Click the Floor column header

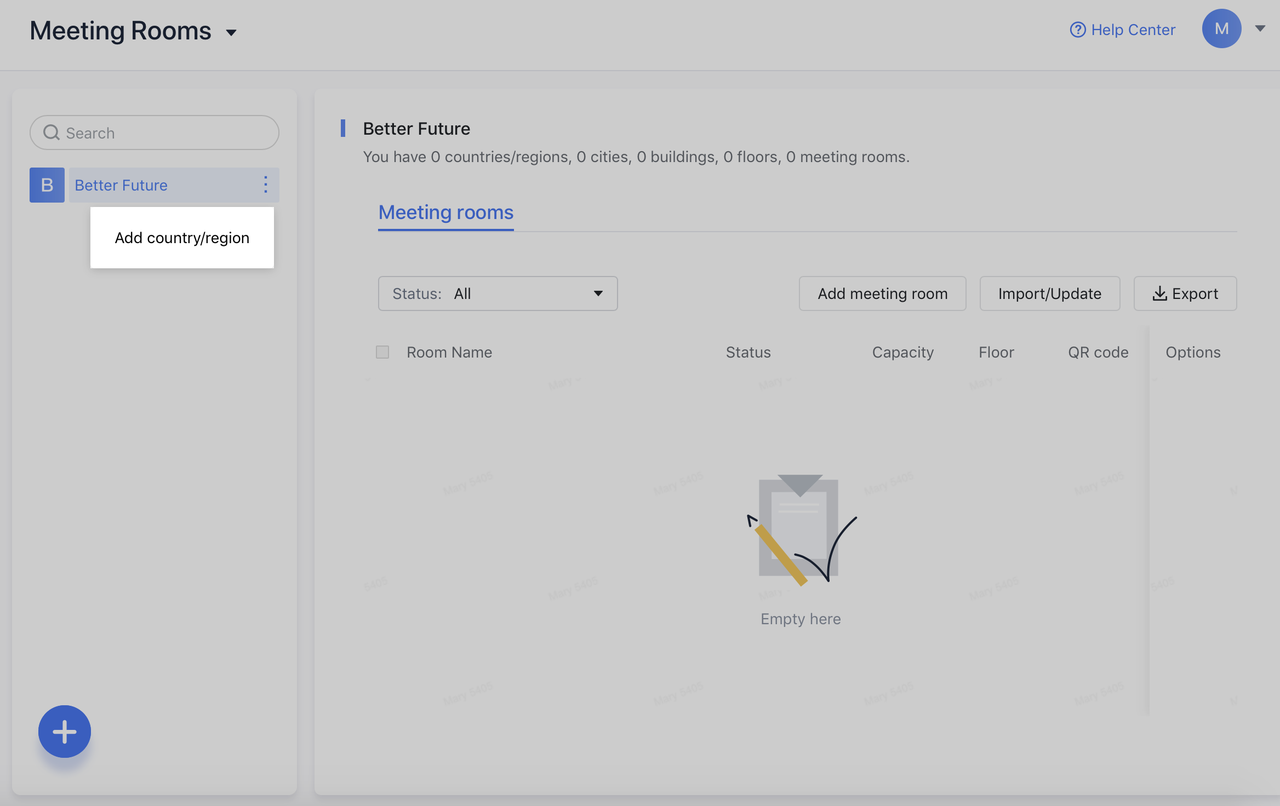tap(996, 352)
